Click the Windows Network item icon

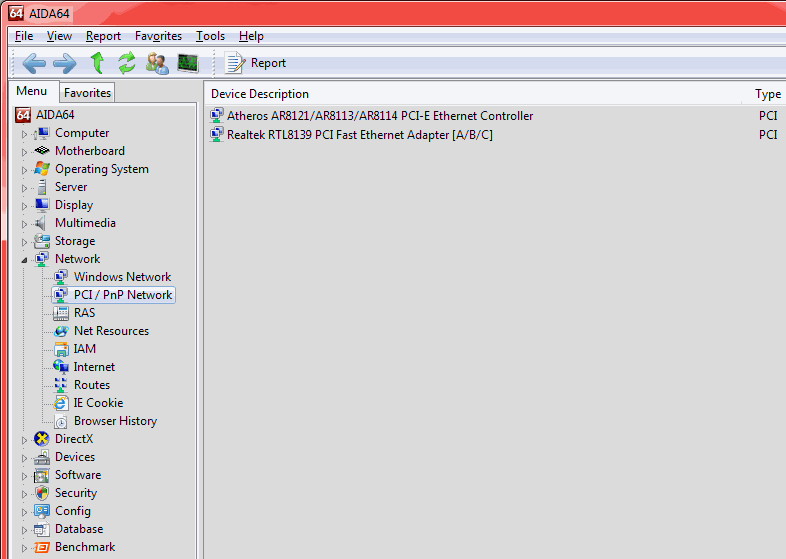(61, 277)
